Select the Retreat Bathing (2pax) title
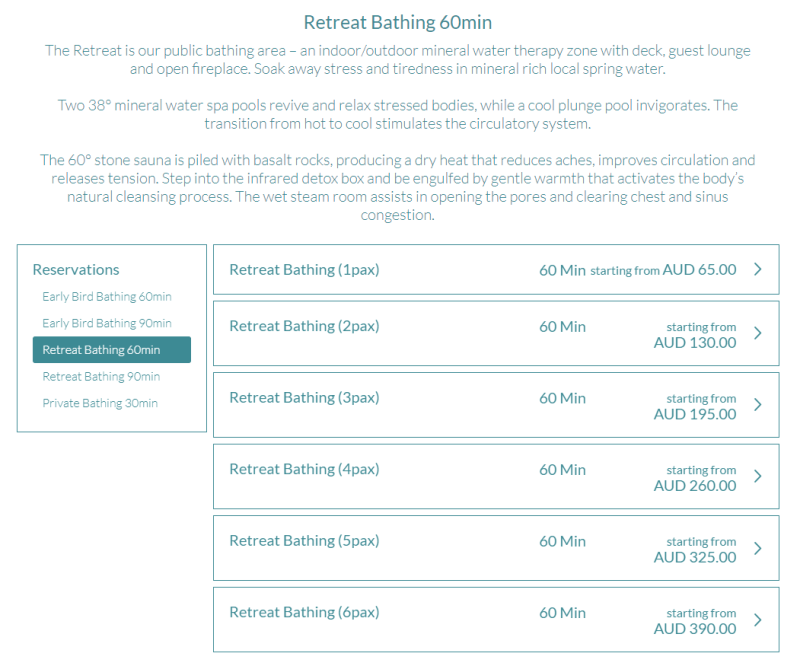The image size is (800, 666). [305, 326]
